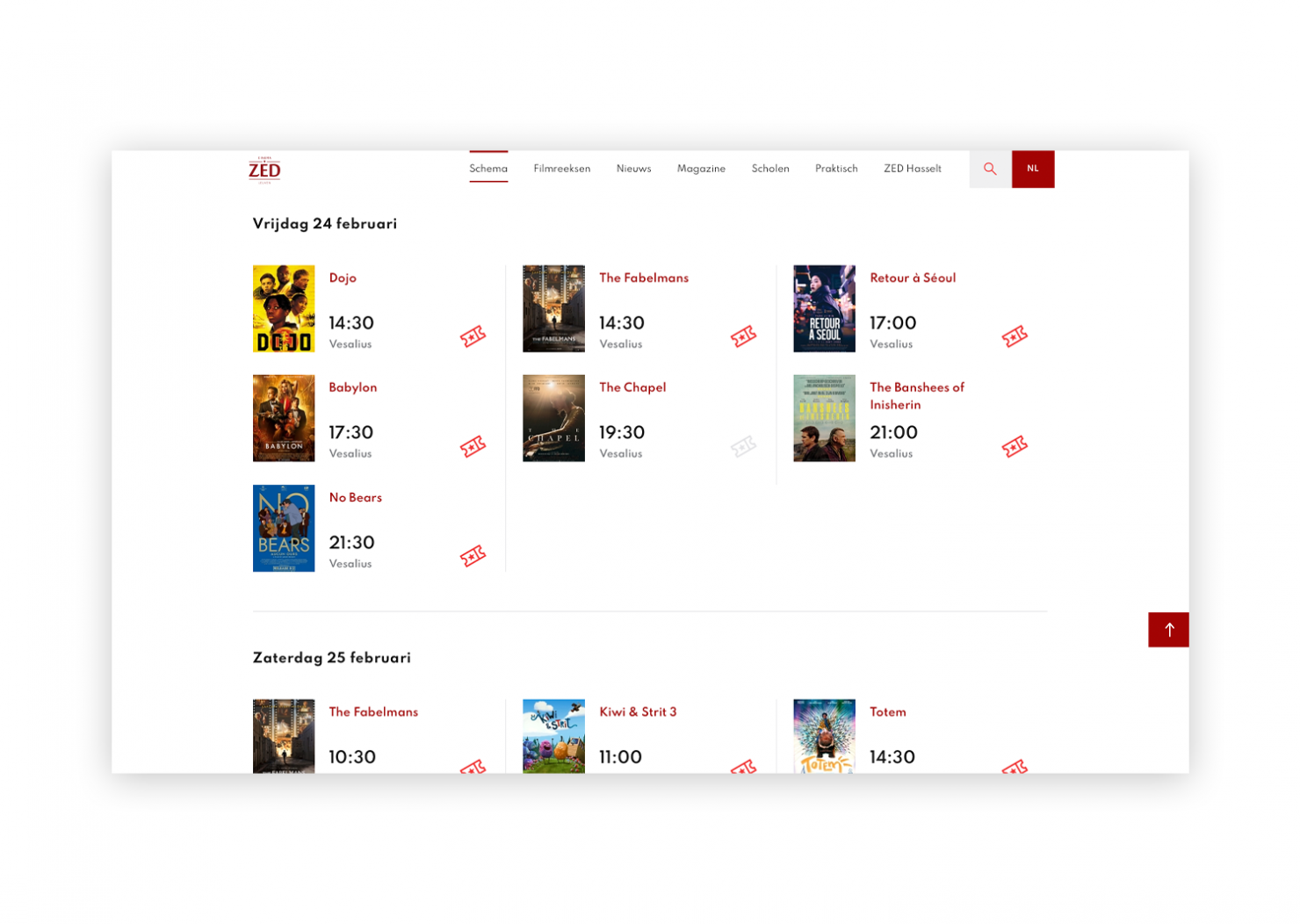1300x924 pixels.
Task: Go to Praktisch in the navigation
Action: click(836, 169)
